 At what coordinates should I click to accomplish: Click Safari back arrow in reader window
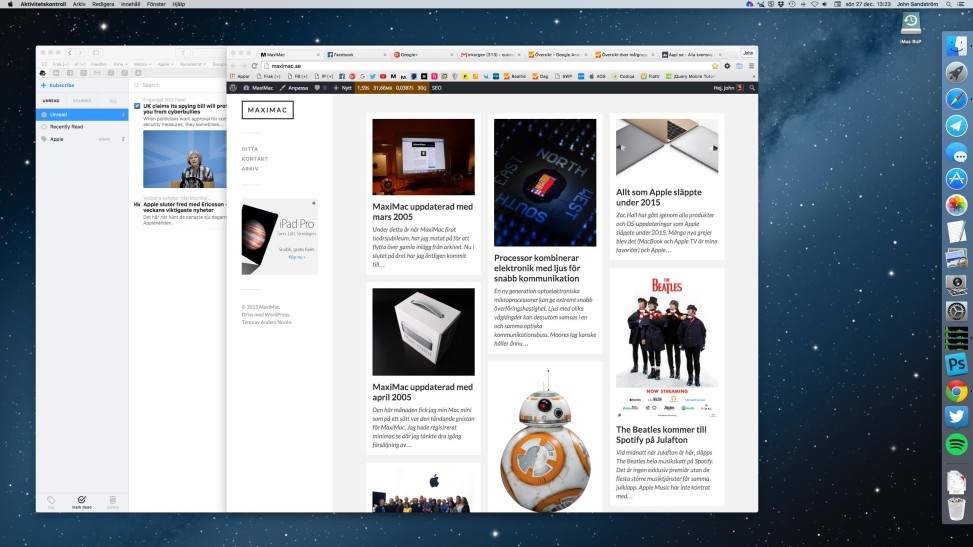click(x=70, y=53)
